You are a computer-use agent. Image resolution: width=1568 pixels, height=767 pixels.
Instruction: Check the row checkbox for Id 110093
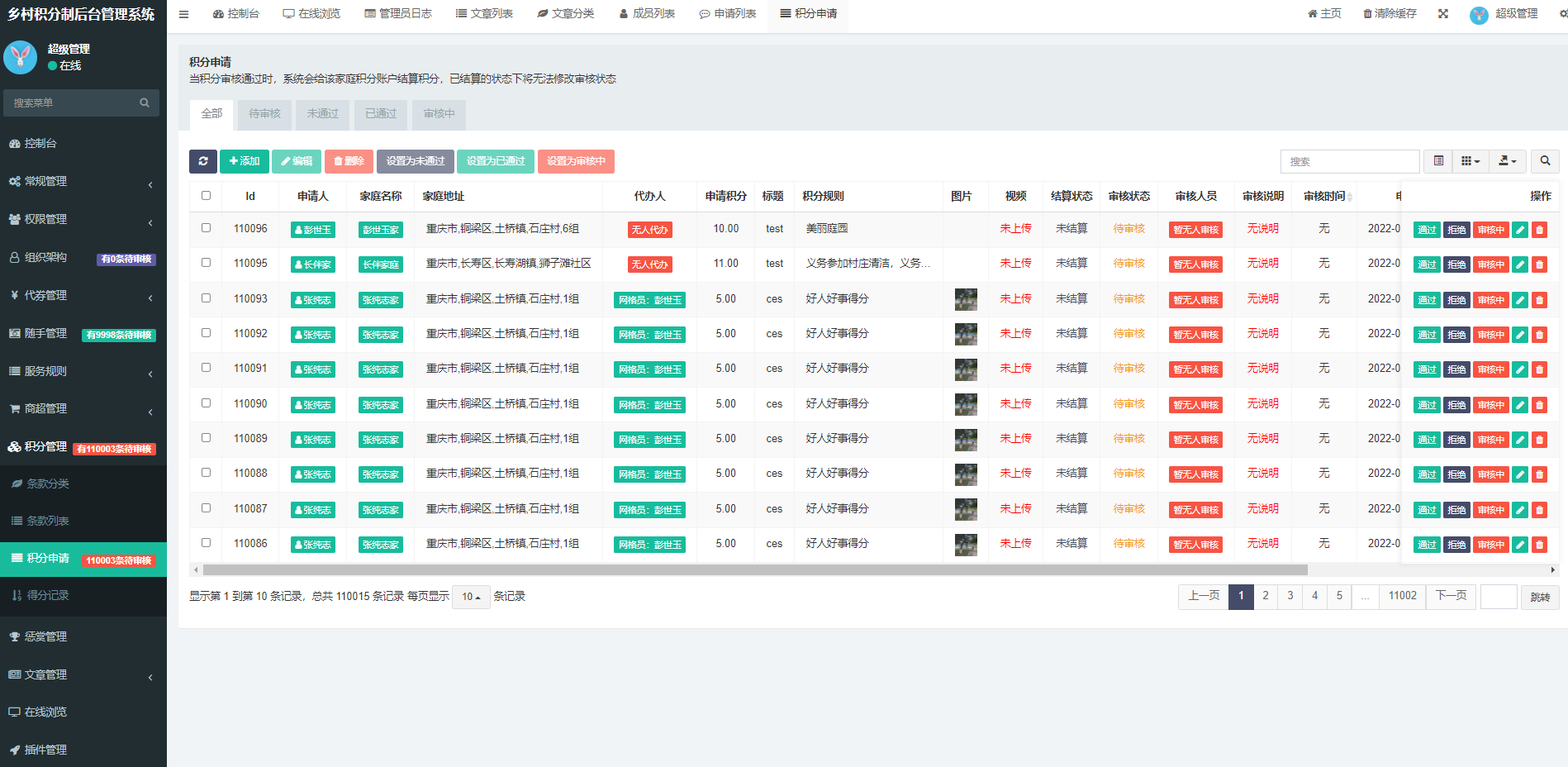pos(206,298)
